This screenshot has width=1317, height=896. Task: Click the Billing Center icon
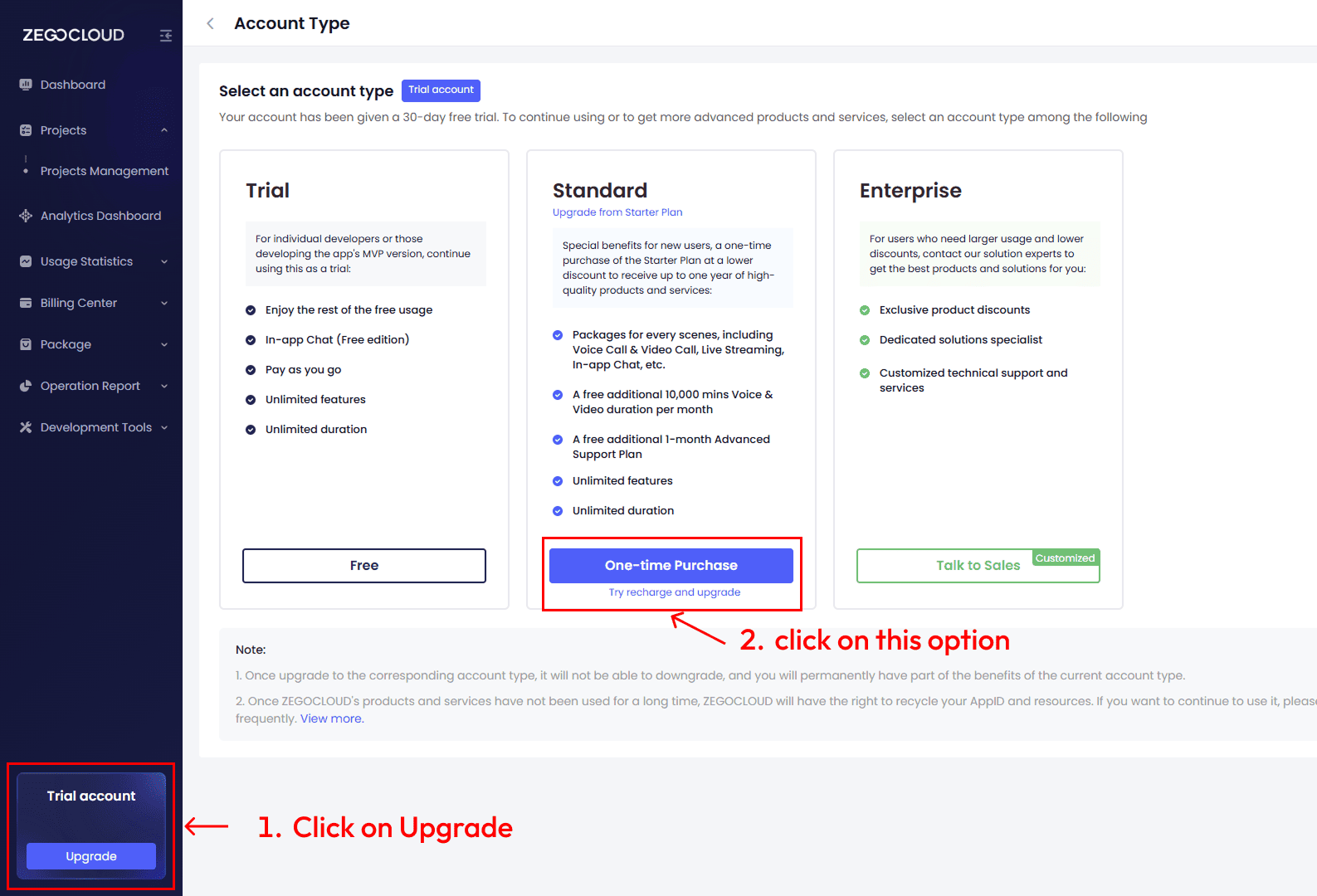26,303
